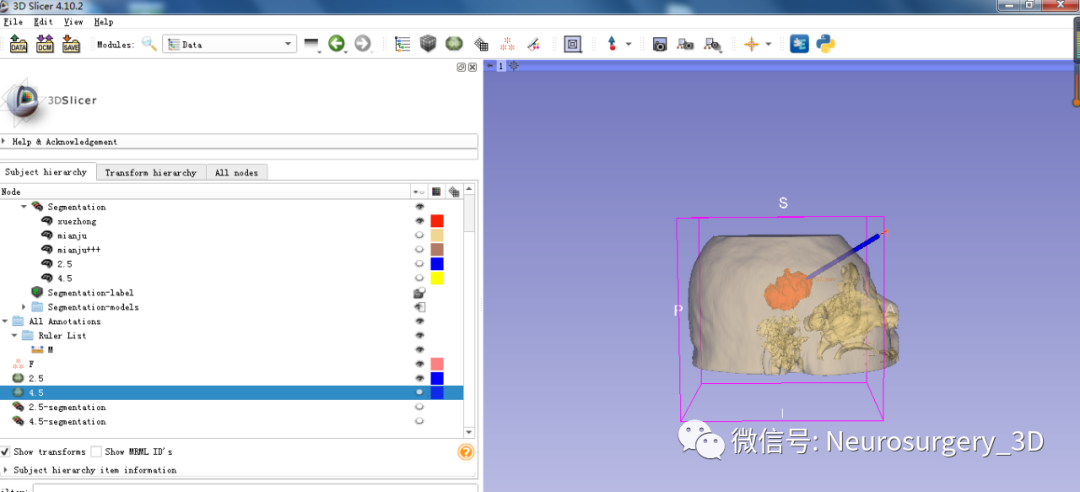
Task: Click the red xuezhong color swatch
Action: click(437, 221)
